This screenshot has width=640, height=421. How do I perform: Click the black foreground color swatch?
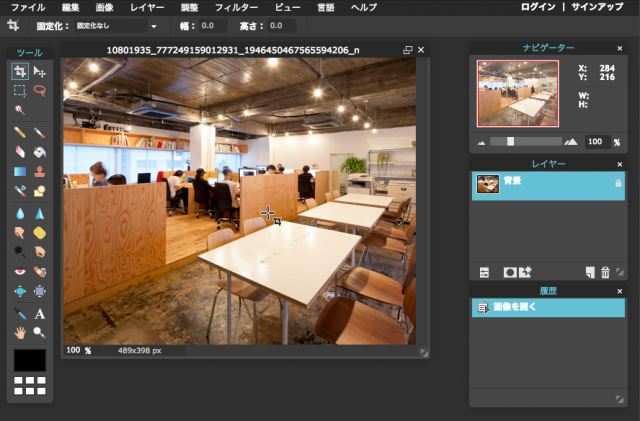(x=29, y=360)
